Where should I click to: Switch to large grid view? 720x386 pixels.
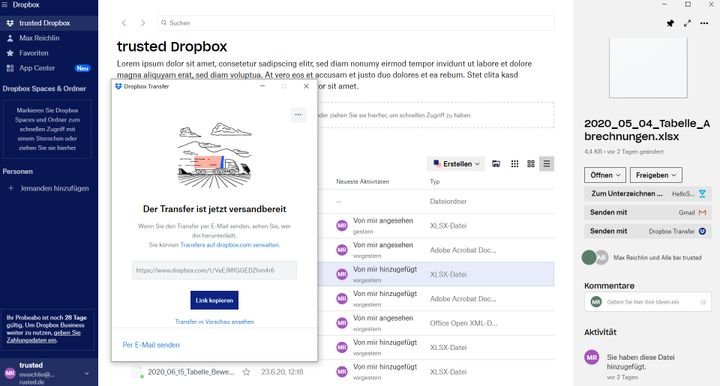[x=531, y=164]
